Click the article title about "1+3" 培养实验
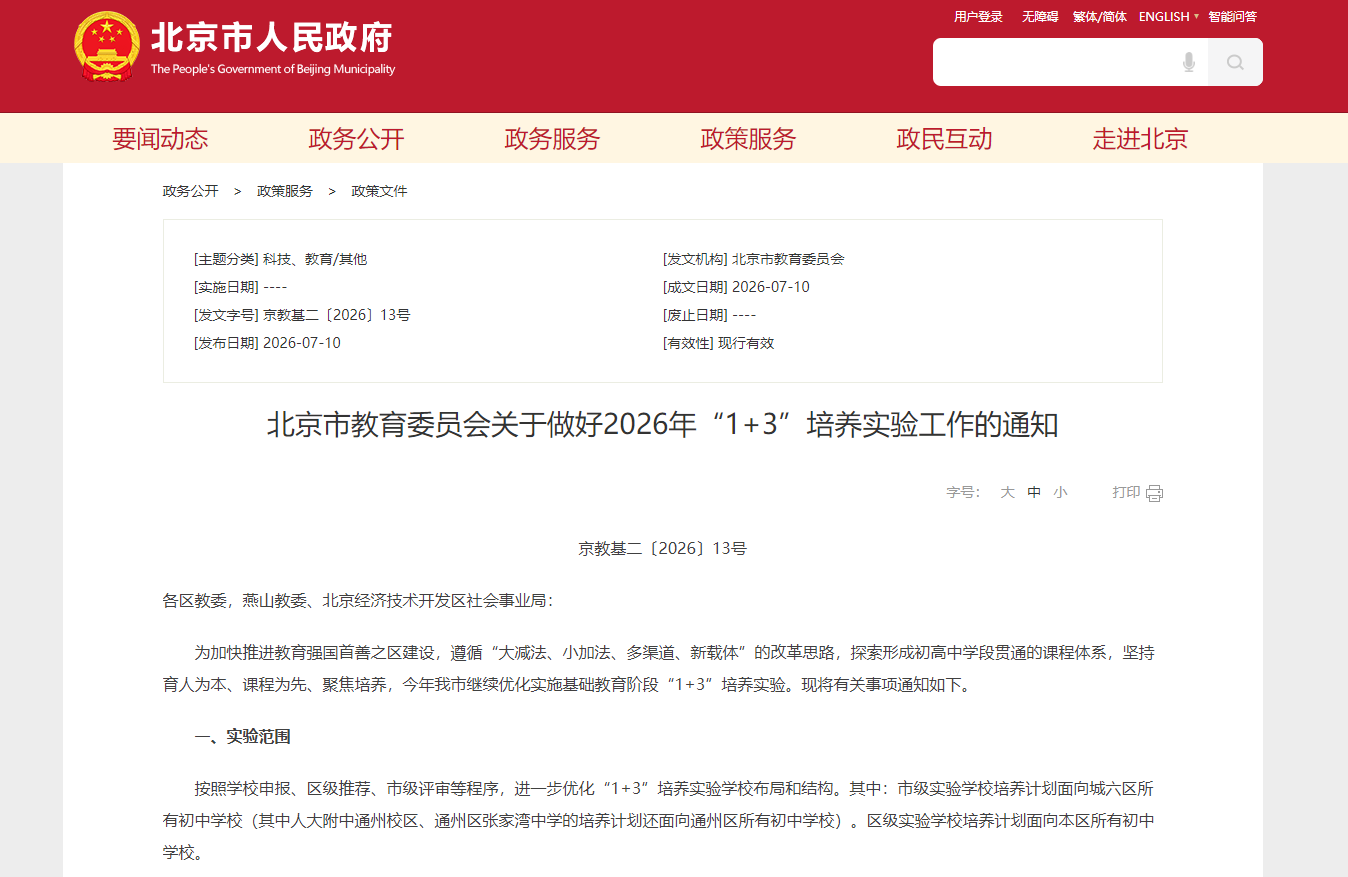The image size is (1348, 877). [x=662, y=425]
